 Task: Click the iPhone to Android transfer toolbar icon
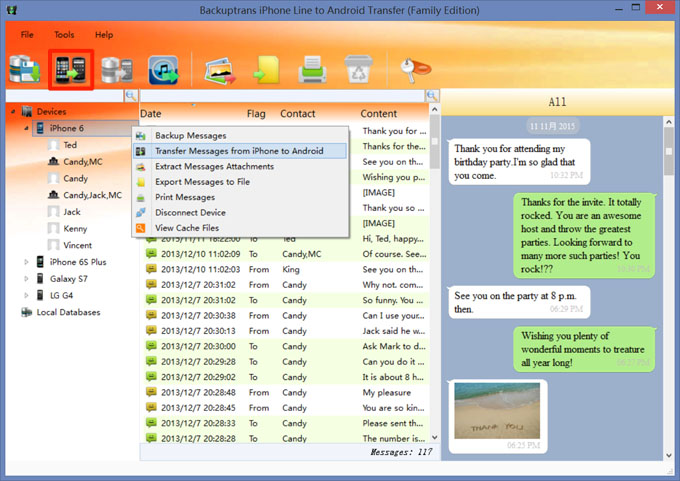click(71, 70)
